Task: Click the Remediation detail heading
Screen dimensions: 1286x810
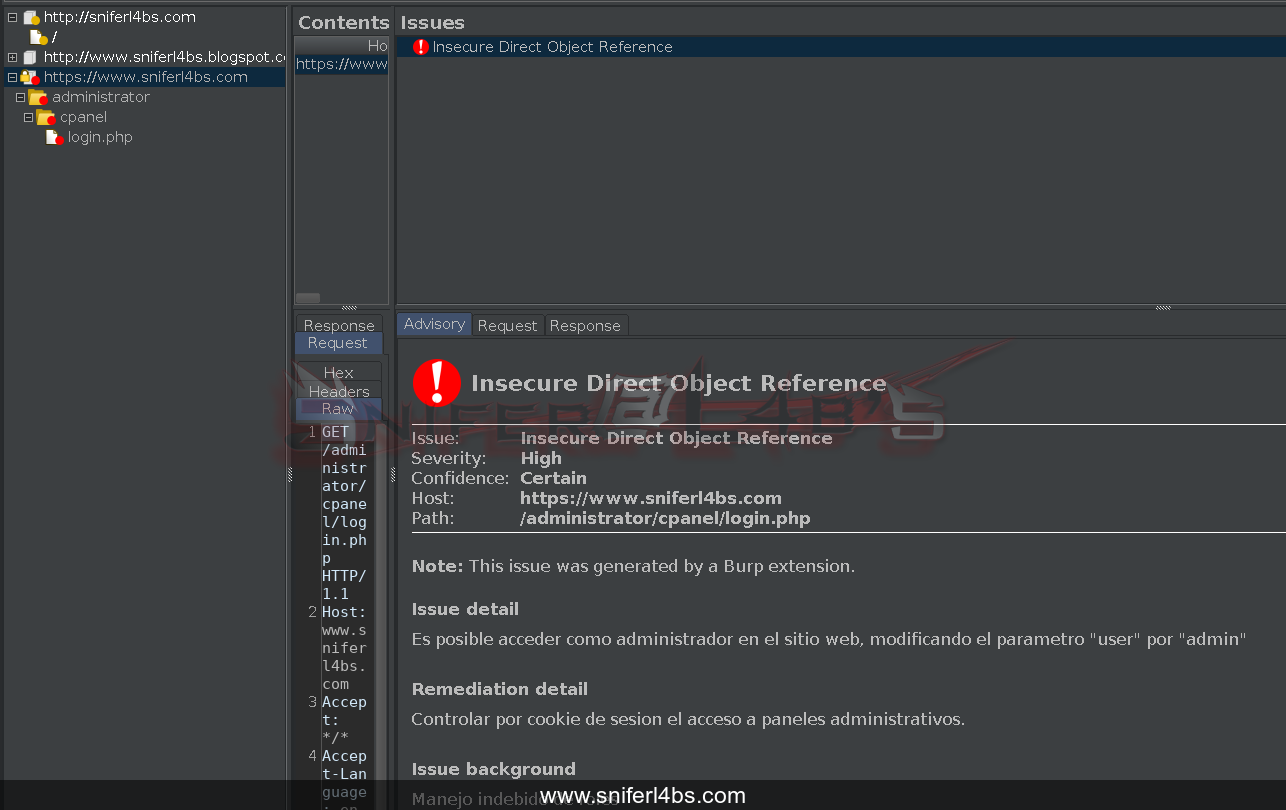Action: pyautogui.click(x=500, y=689)
